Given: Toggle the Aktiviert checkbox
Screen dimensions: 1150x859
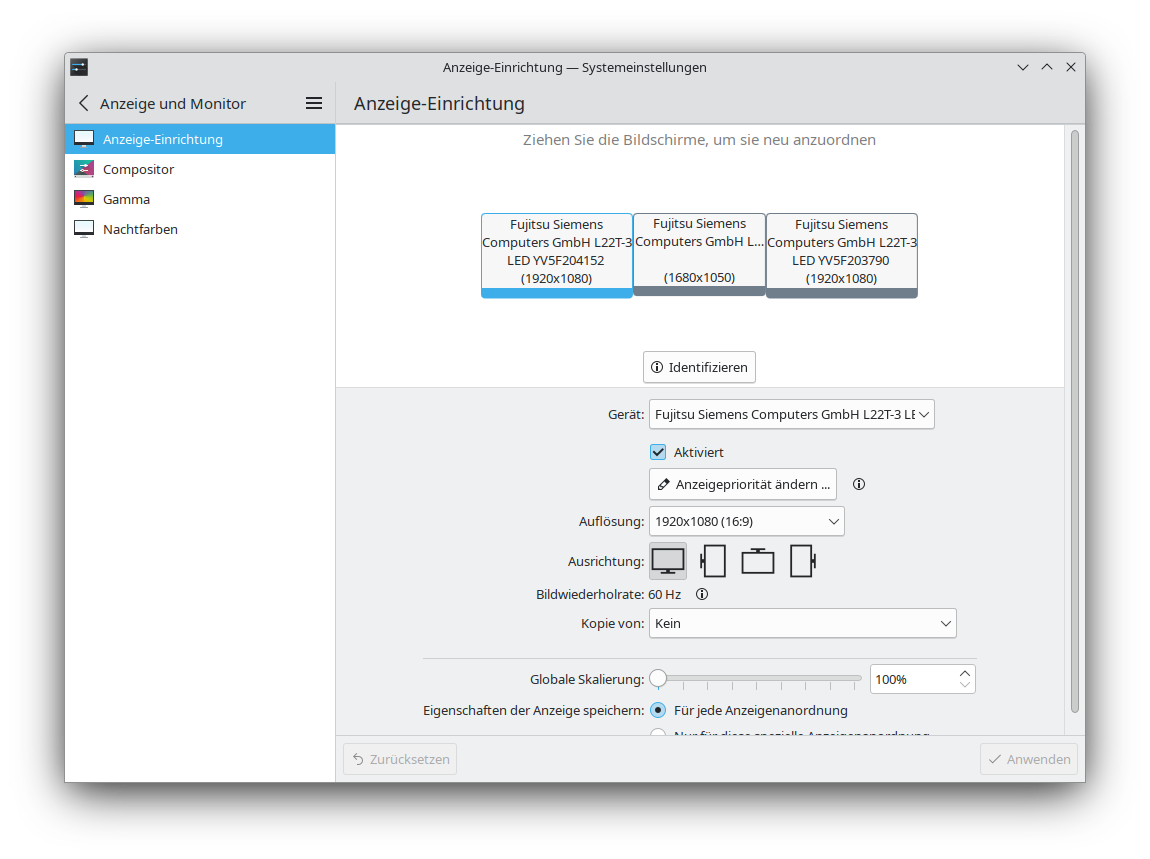Looking at the screenshot, I should pos(658,452).
